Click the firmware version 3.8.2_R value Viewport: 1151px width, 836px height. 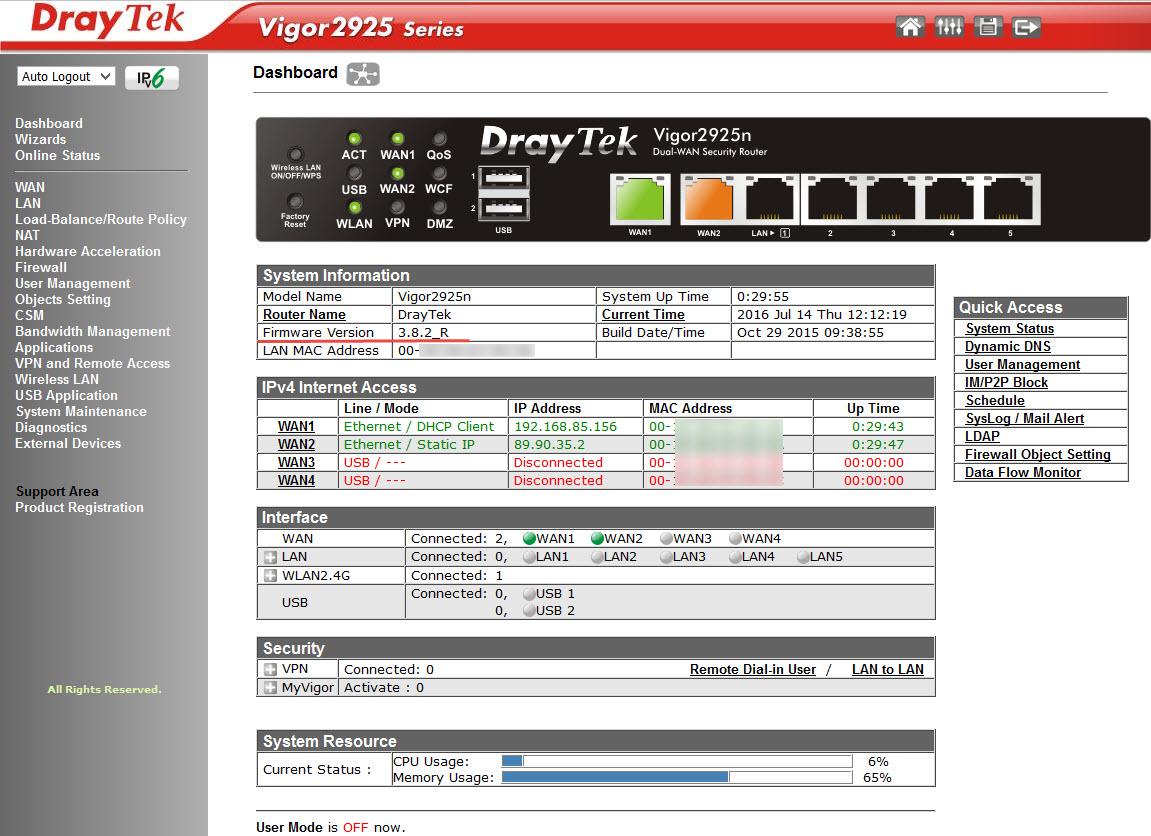(x=423, y=332)
